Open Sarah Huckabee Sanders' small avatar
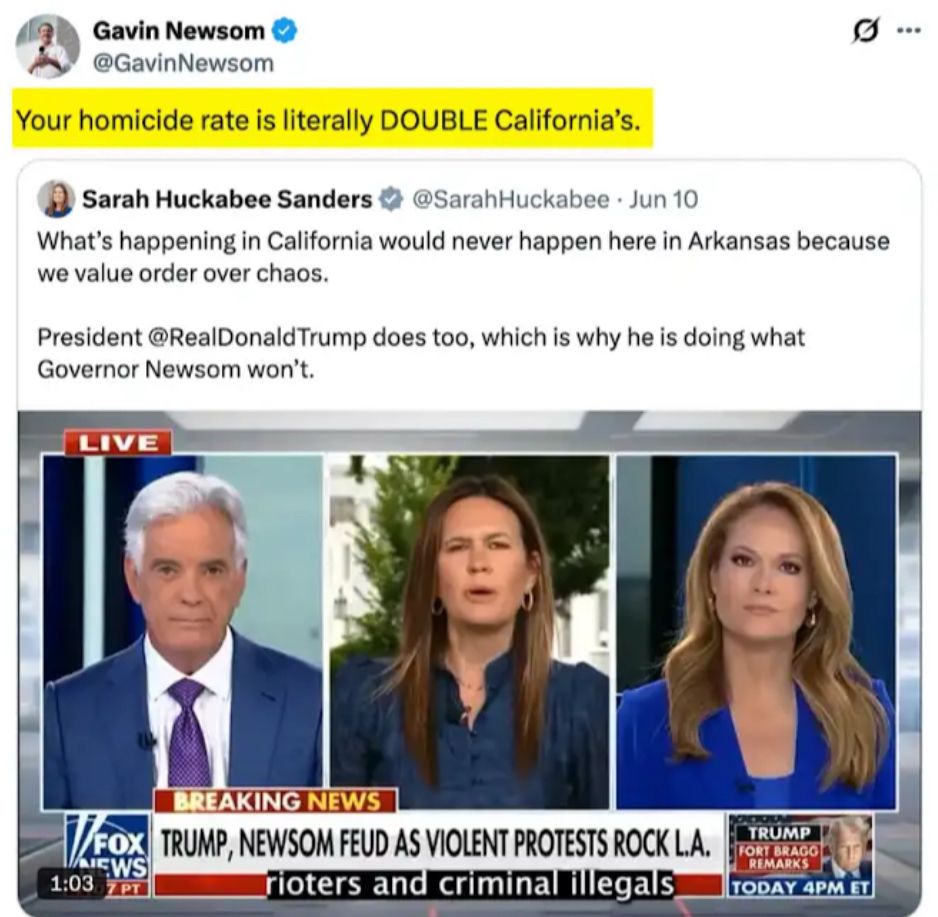 click(x=56, y=199)
